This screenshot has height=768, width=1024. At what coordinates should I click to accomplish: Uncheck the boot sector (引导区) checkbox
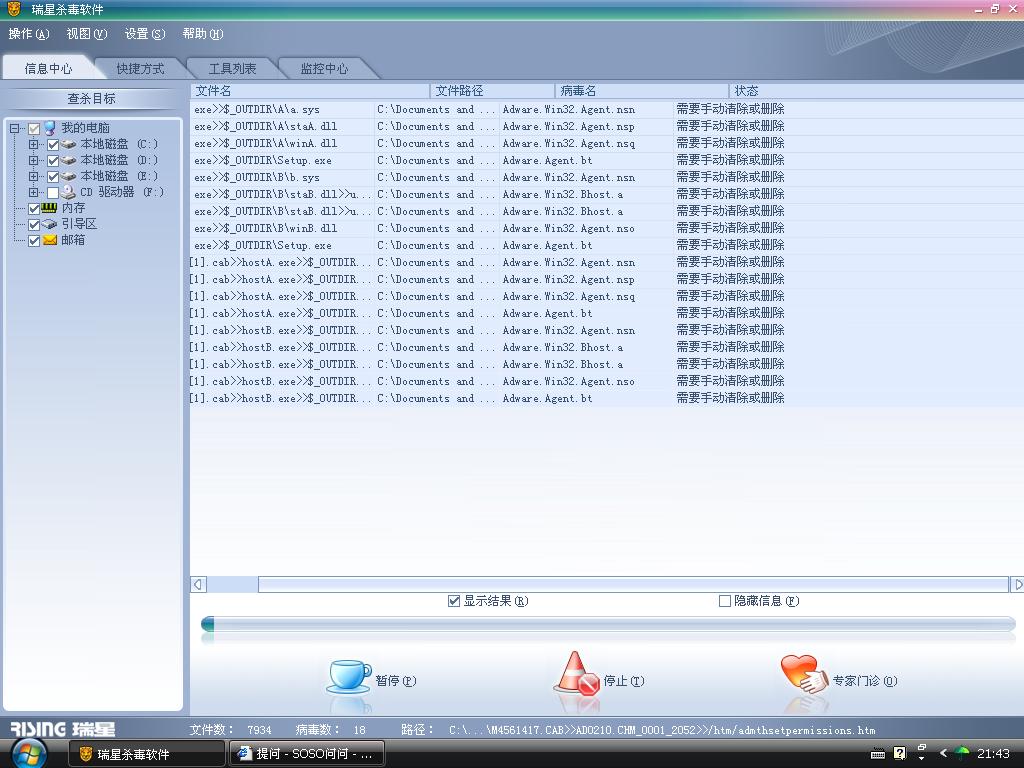[34, 225]
